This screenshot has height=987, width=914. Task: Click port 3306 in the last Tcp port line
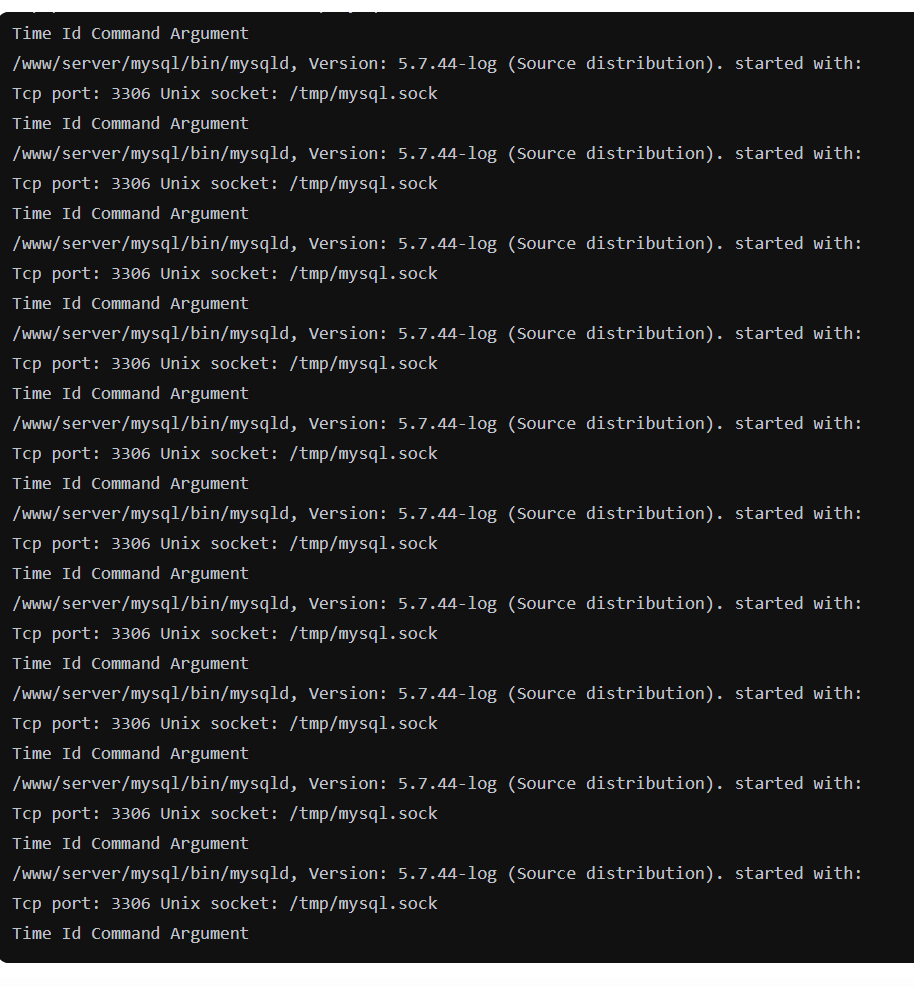[130, 904]
